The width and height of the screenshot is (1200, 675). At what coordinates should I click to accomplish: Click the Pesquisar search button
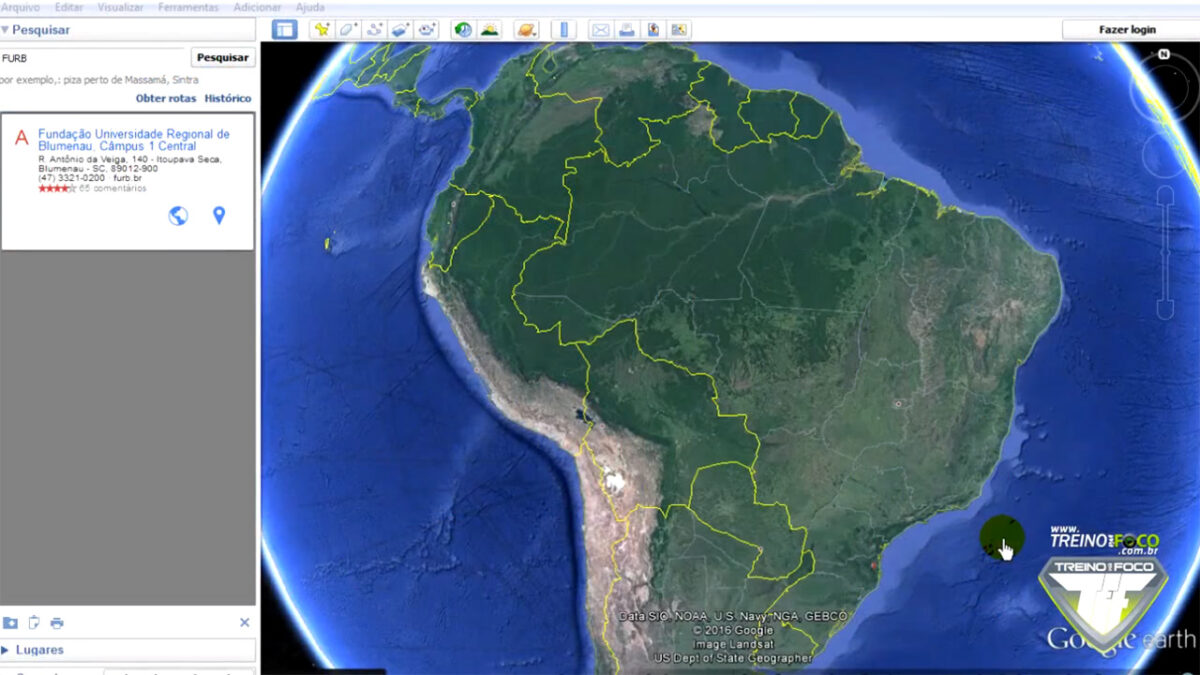[x=223, y=58]
